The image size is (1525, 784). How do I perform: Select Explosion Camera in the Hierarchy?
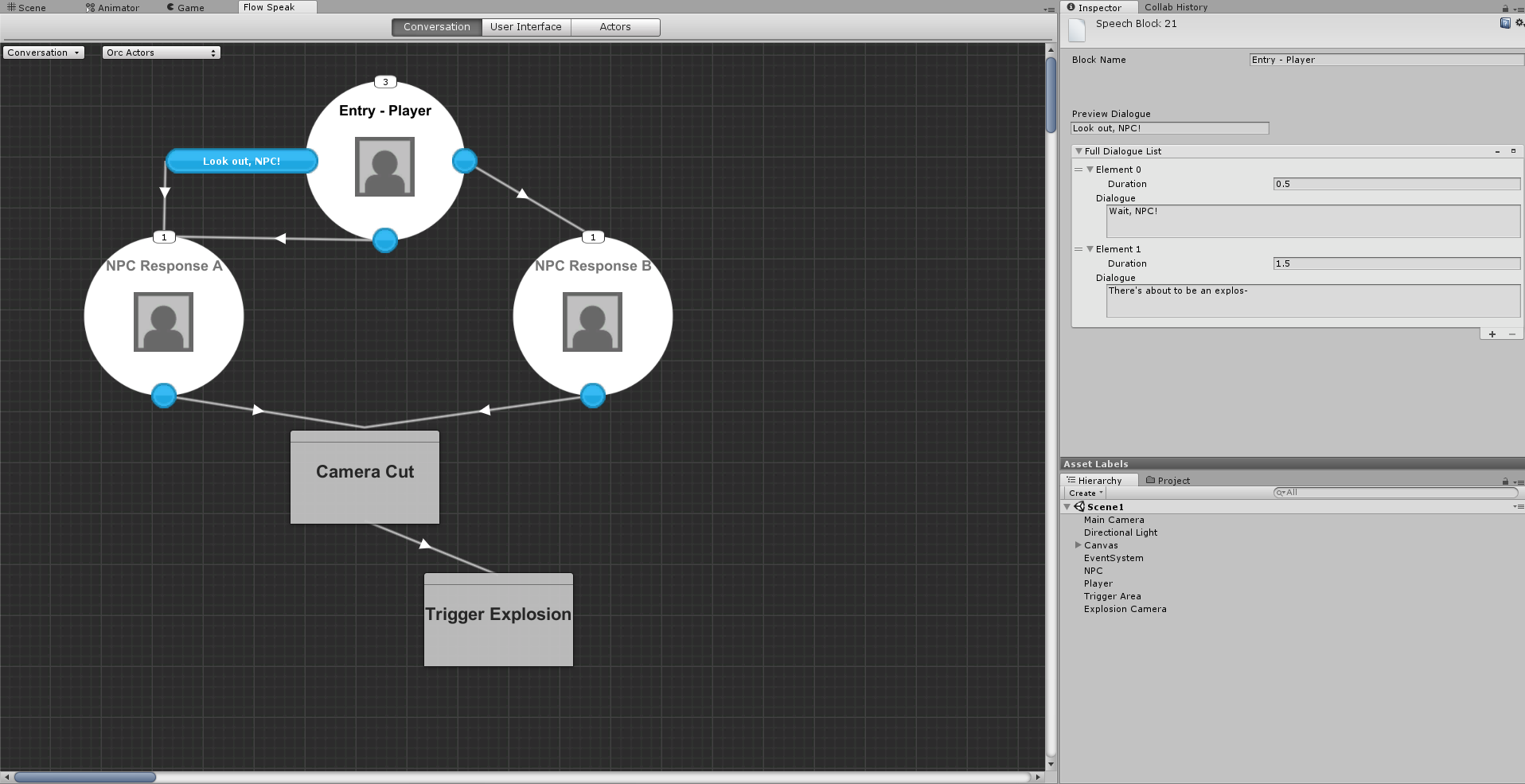1125,609
